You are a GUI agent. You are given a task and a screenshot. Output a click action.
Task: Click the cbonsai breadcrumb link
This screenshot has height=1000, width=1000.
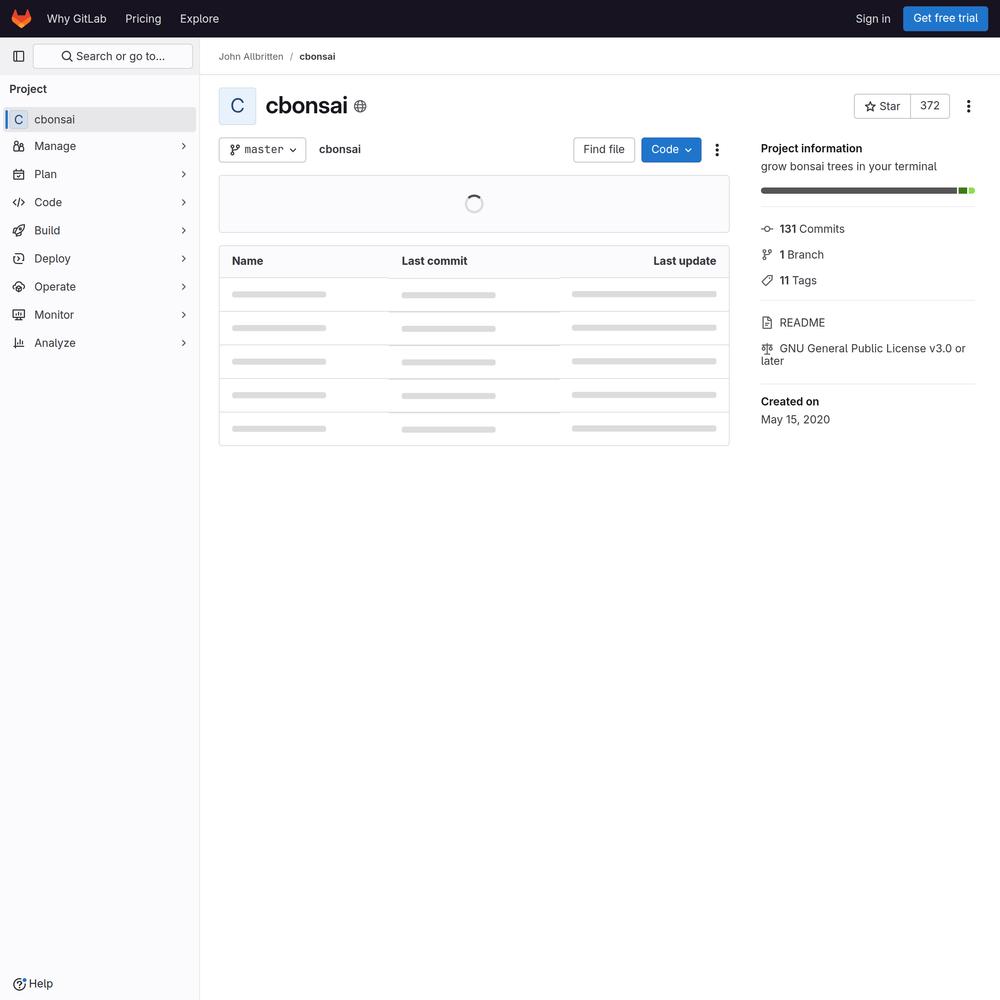click(317, 56)
